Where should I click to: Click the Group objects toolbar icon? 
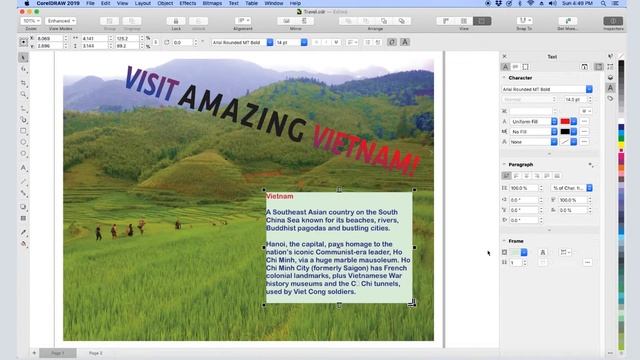109,21
